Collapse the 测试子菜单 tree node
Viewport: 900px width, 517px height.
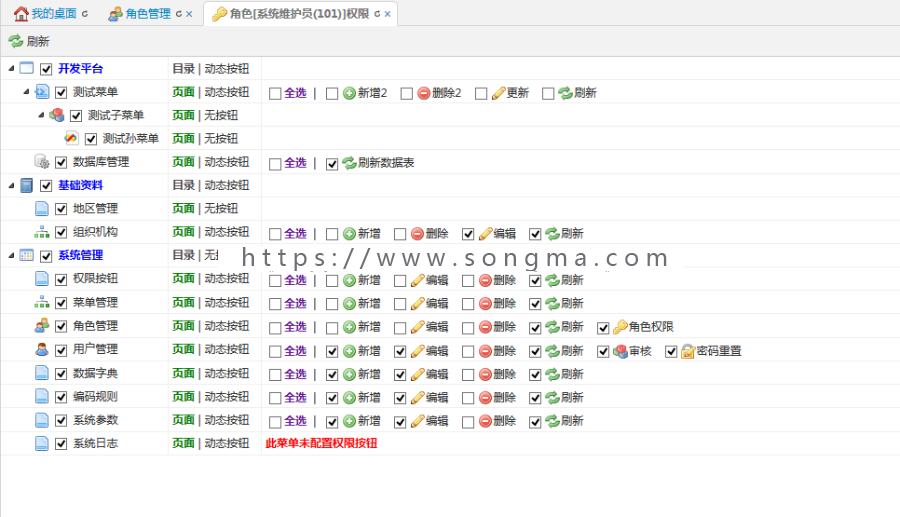(41, 115)
